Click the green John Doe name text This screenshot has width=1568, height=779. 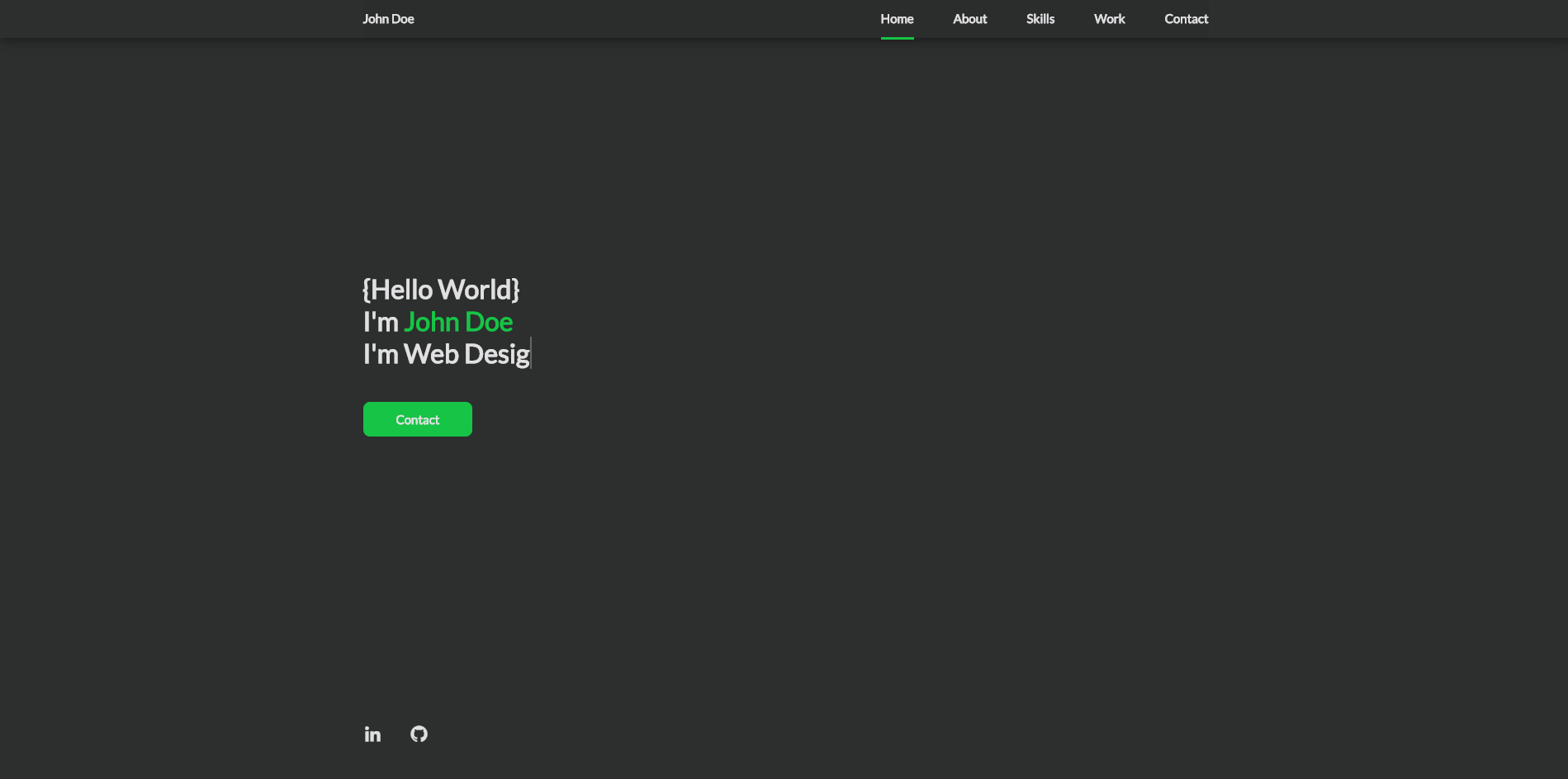pos(458,322)
